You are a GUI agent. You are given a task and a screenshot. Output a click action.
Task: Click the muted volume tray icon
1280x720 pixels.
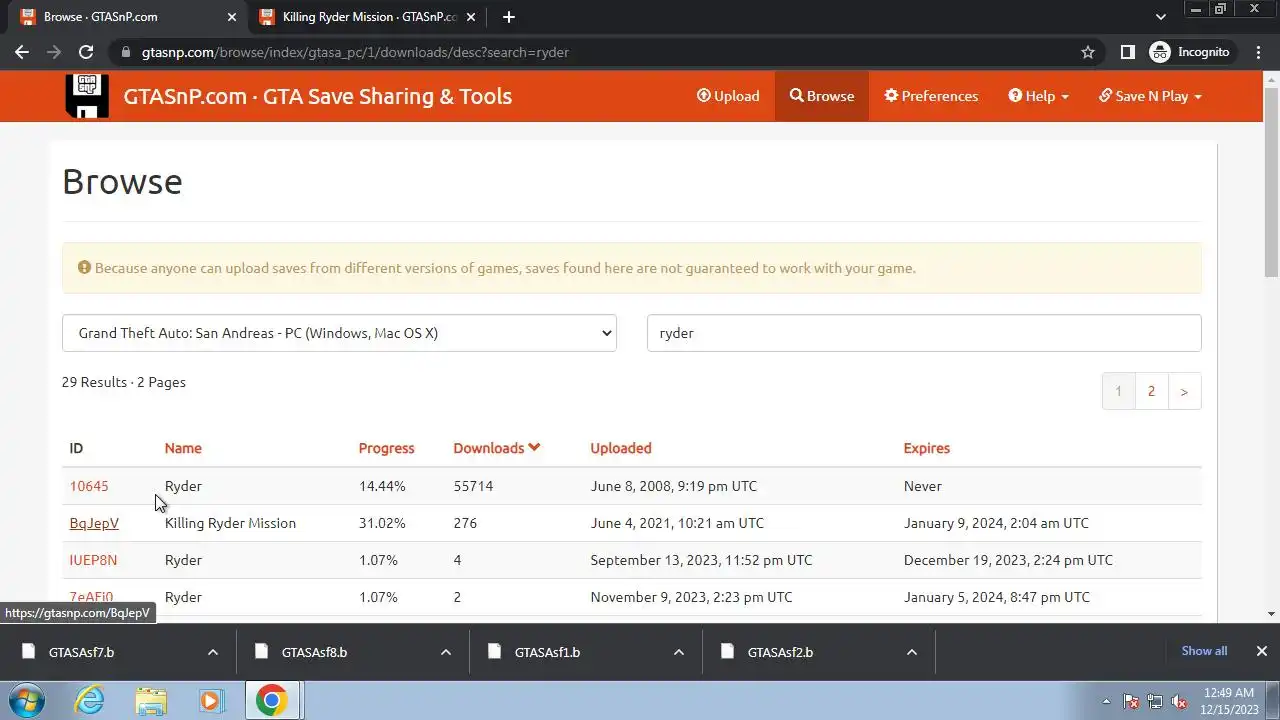pos(1179,701)
